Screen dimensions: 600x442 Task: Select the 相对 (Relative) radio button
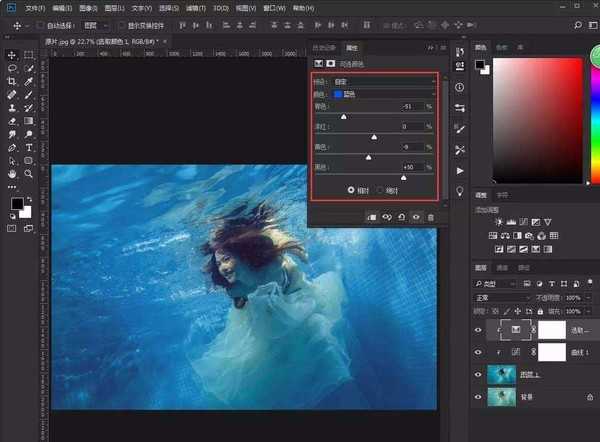coord(350,189)
